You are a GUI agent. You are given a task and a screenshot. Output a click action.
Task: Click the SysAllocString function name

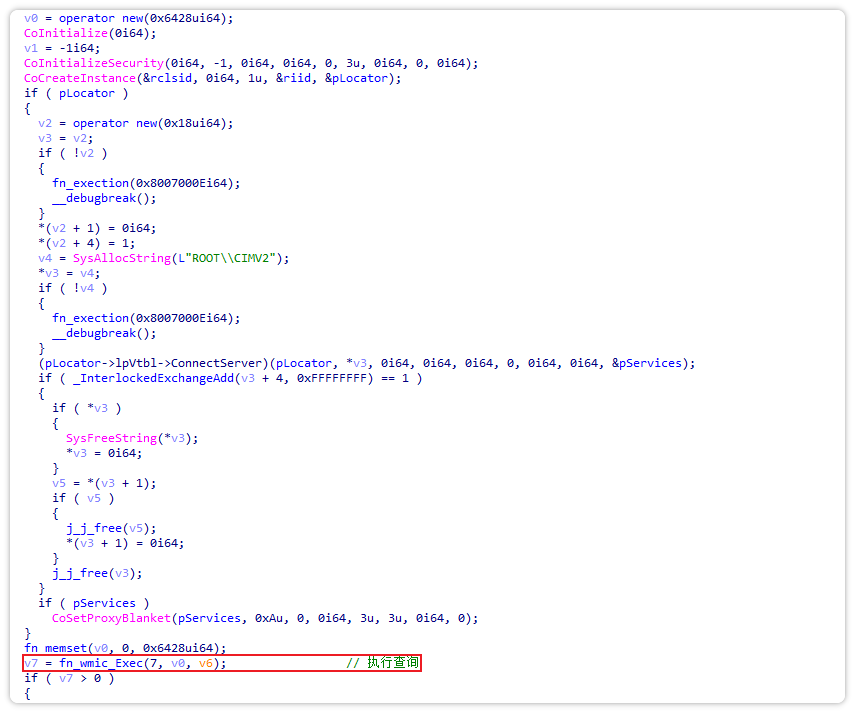pyautogui.click(x=119, y=258)
